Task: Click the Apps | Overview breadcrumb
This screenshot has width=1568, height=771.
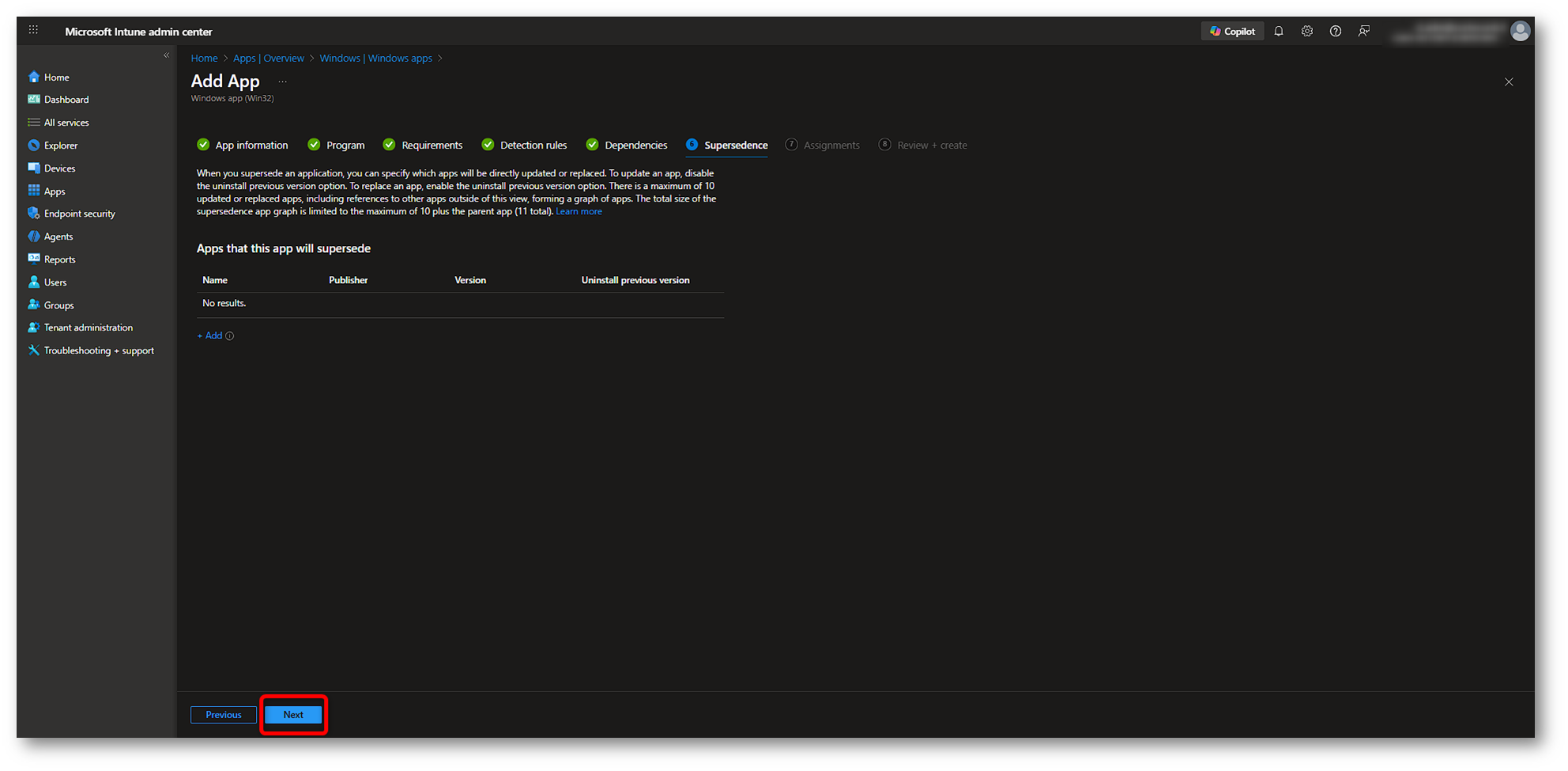Action: (x=269, y=58)
